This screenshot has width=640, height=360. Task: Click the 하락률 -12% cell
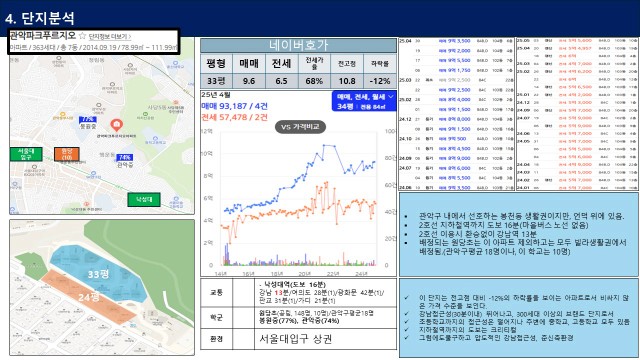click(x=380, y=81)
